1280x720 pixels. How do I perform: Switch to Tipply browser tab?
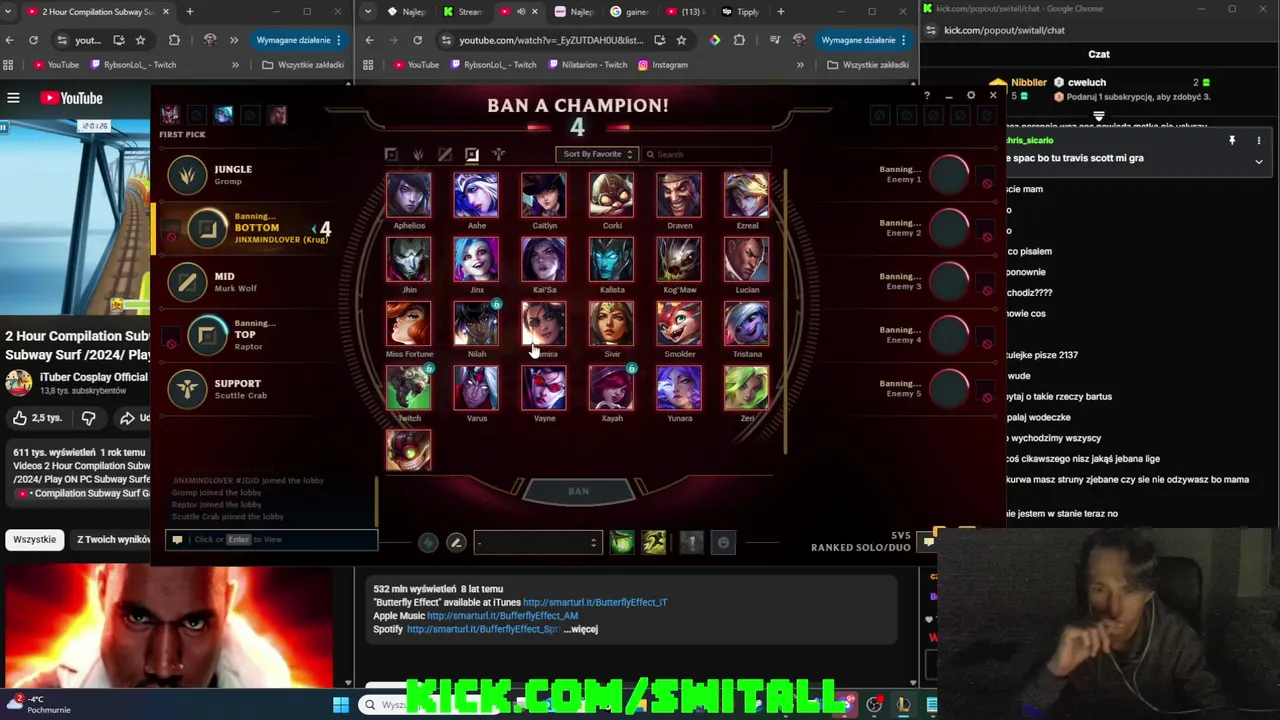pyautogui.click(x=740, y=12)
